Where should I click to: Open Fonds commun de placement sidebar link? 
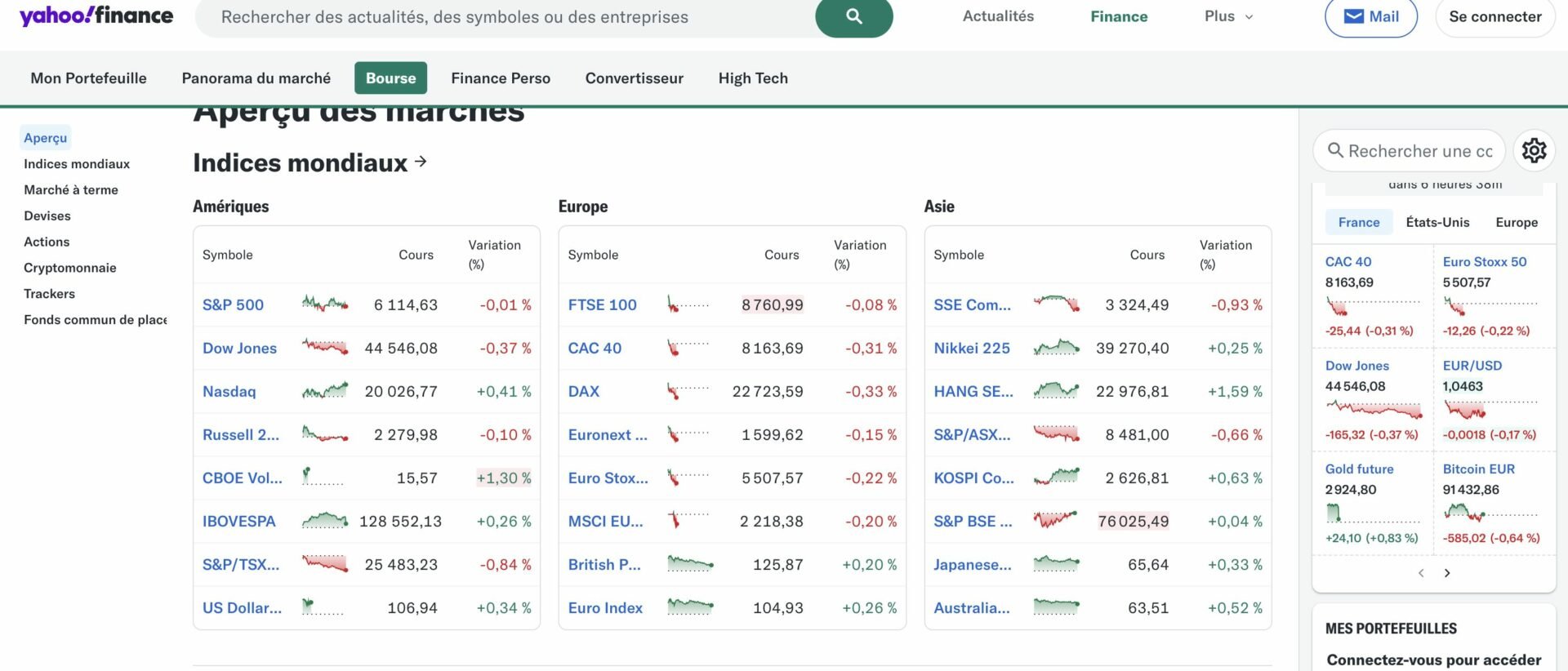click(95, 320)
